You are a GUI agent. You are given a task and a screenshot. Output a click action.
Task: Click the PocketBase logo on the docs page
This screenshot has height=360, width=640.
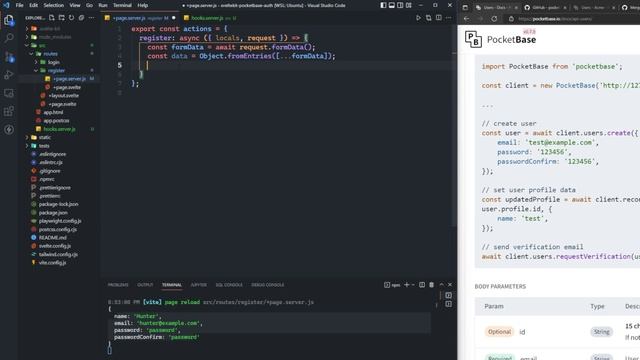tap(500, 39)
